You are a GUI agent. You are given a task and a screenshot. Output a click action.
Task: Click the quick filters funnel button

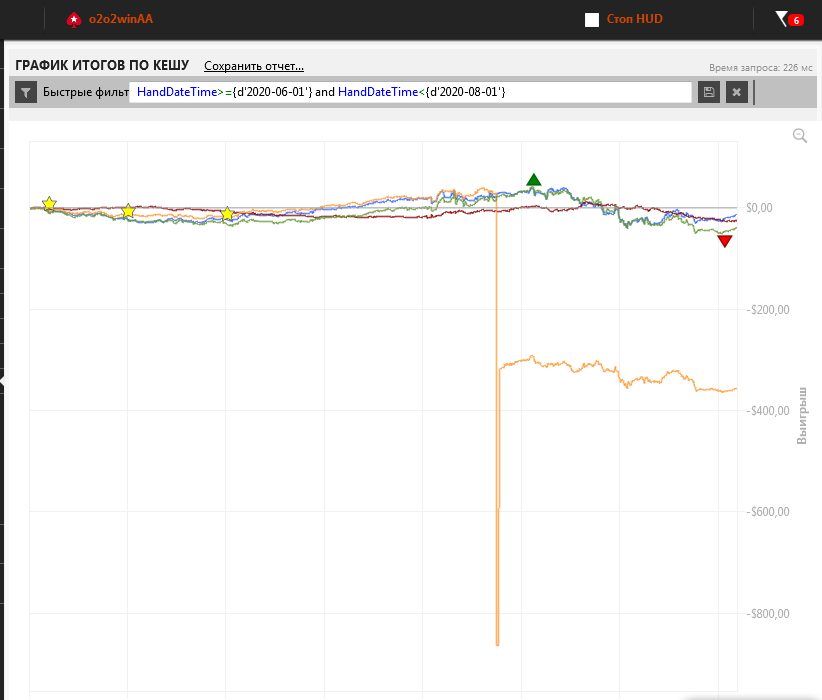coord(26,92)
